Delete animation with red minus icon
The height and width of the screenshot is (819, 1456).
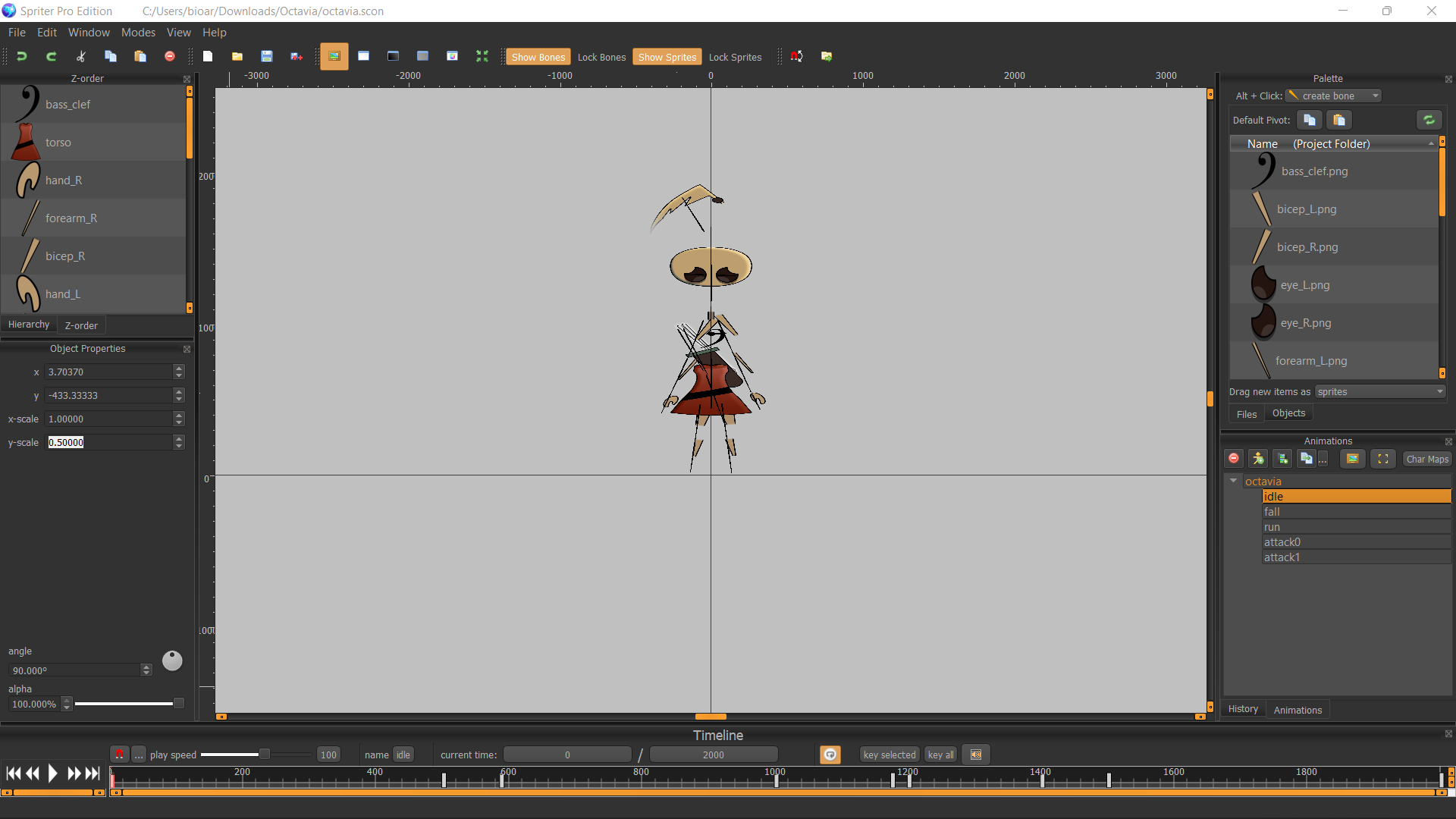[x=1234, y=459]
